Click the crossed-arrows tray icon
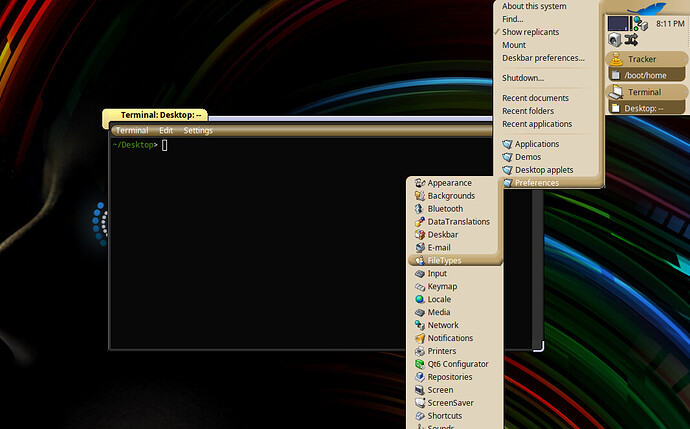This screenshot has height=429, width=690. (631, 40)
